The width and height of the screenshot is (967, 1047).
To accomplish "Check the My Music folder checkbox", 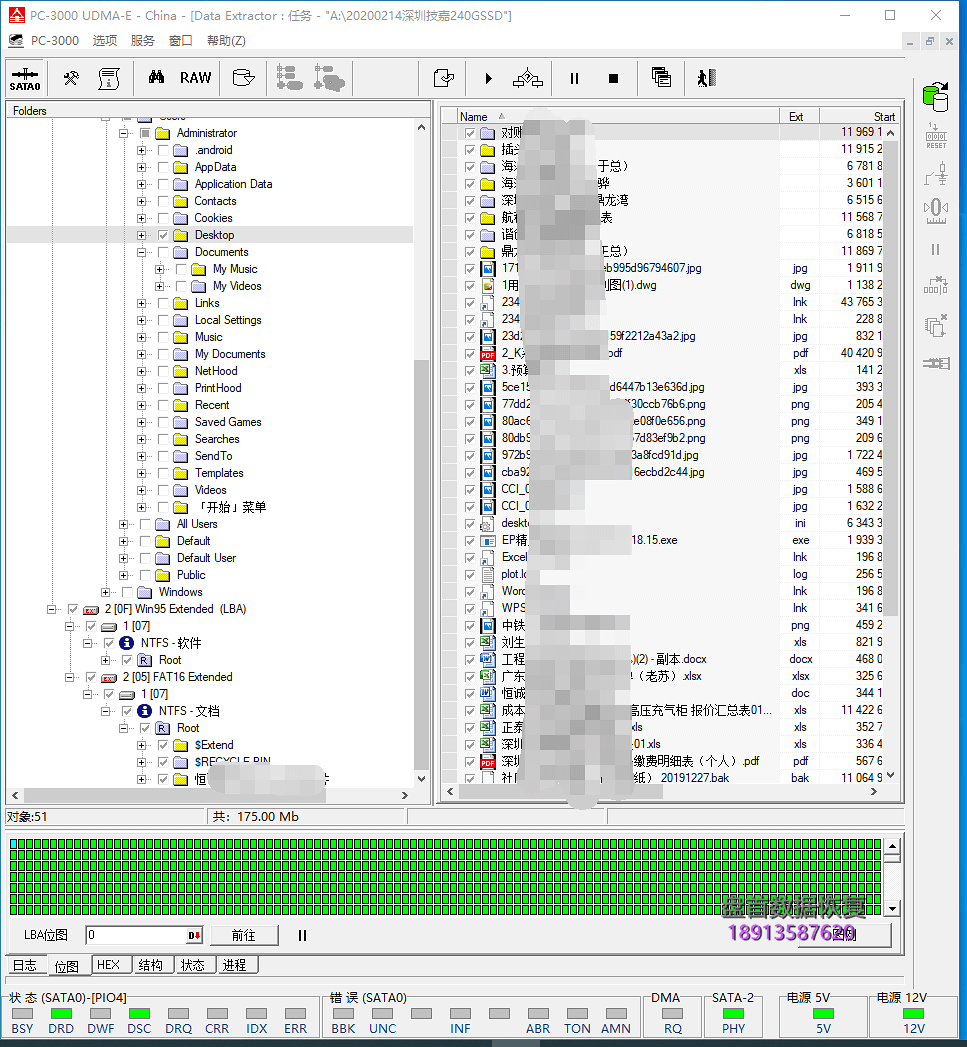I will 181,269.
